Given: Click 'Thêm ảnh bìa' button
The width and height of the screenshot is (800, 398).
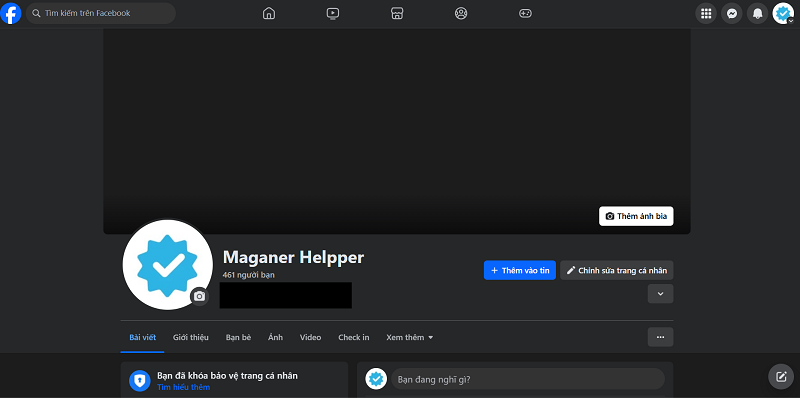Looking at the screenshot, I should click(x=636, y=216).
